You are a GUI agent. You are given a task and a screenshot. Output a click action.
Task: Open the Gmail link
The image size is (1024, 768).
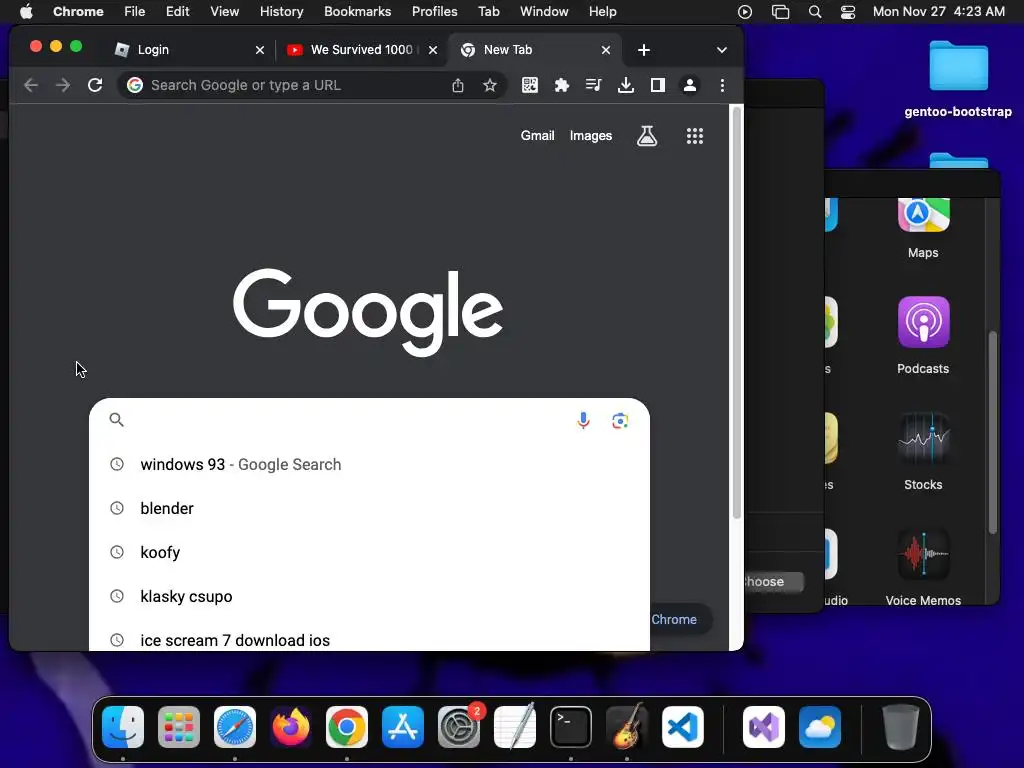pos(537,136)
